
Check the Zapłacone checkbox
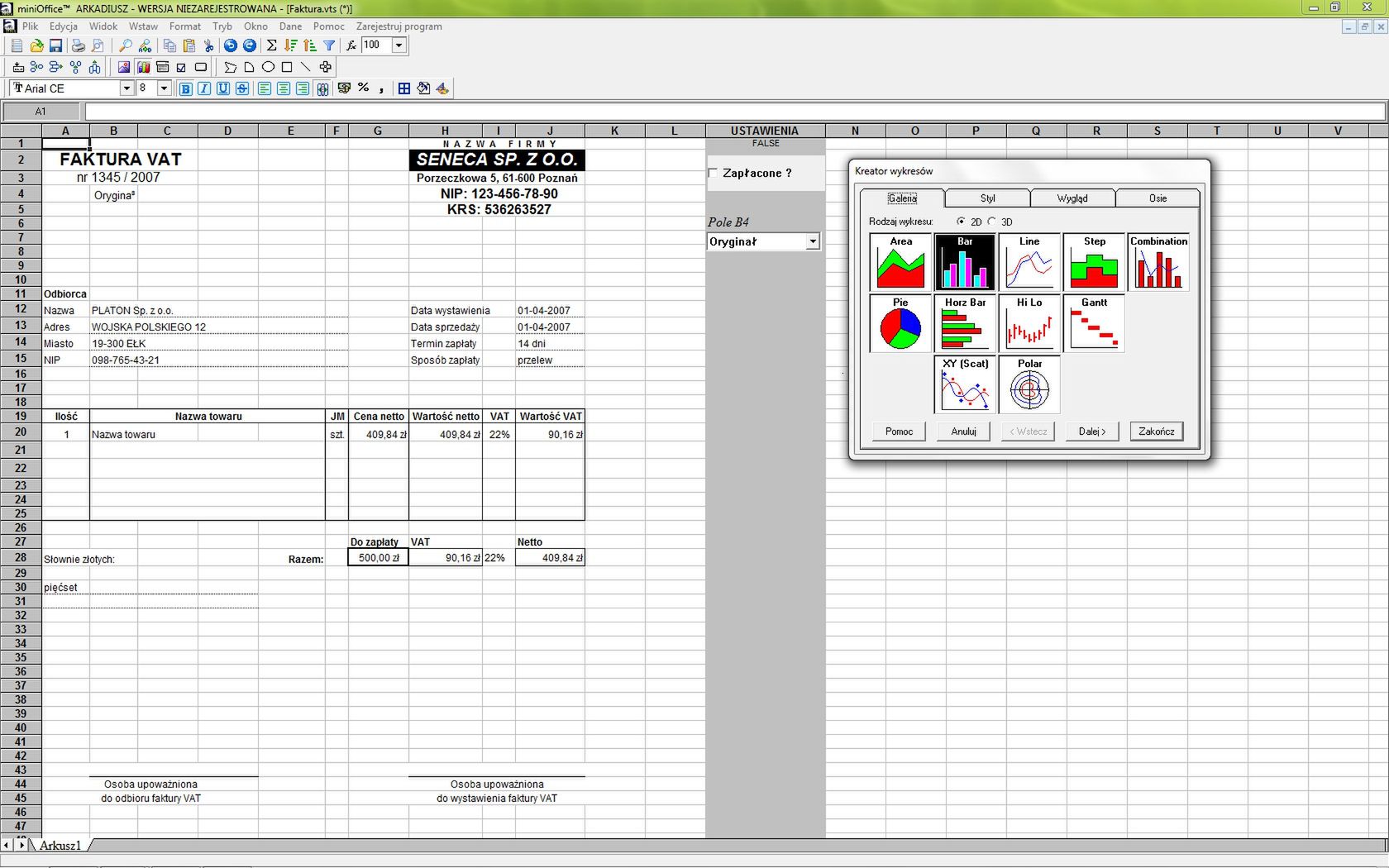click(x=713, y=173)
